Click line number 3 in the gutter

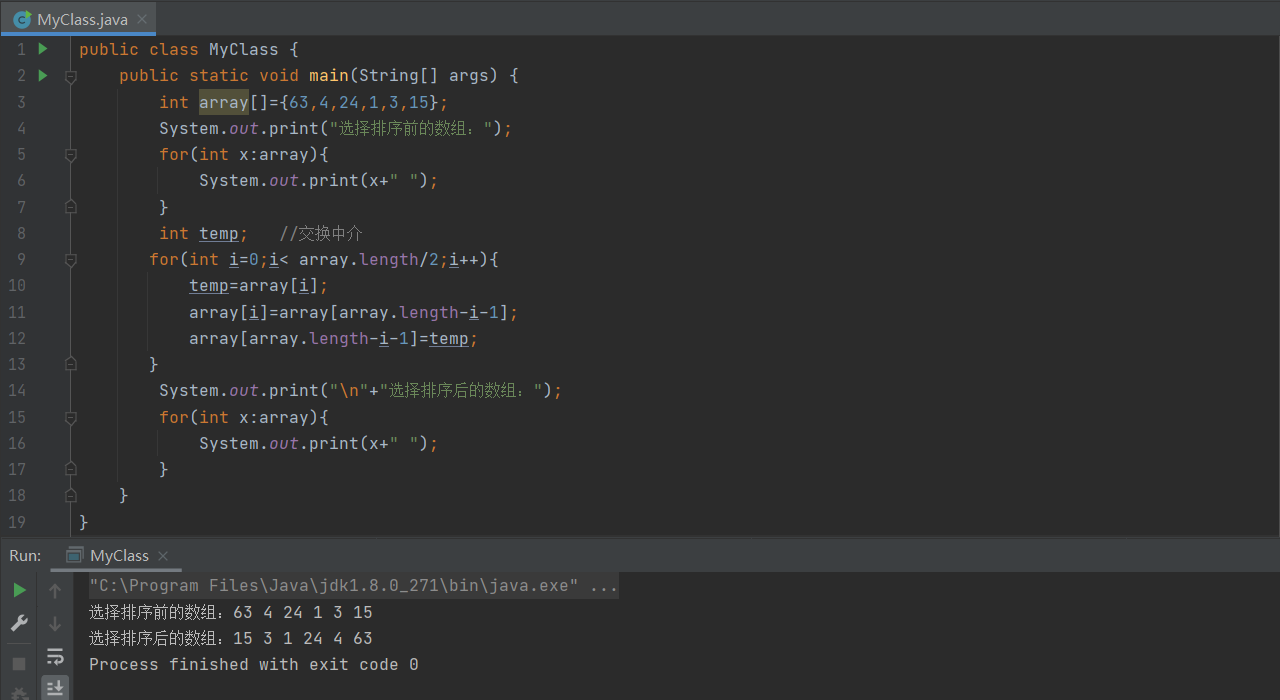pos(22,102)
